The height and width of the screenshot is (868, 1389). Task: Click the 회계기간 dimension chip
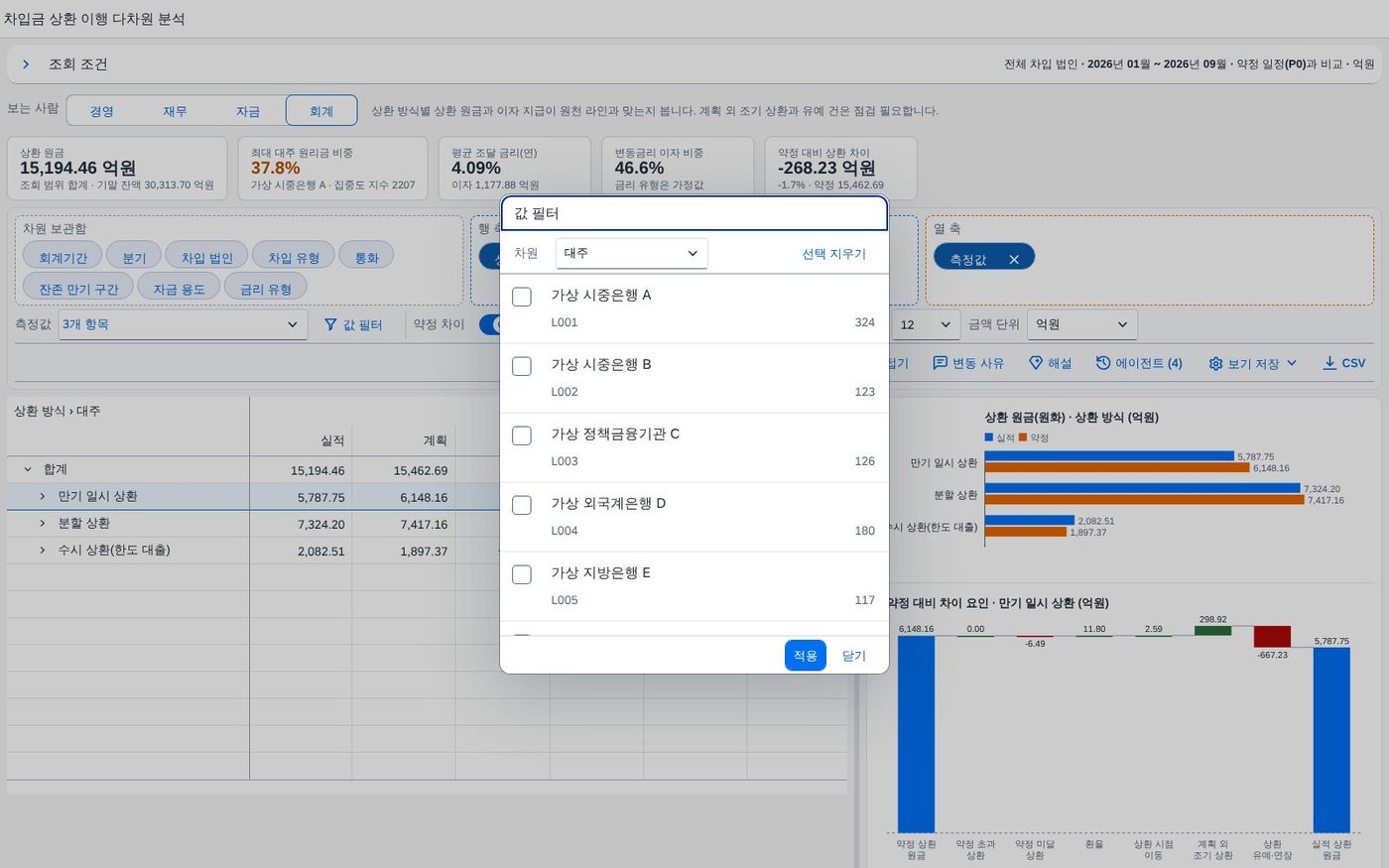point(63,257)
